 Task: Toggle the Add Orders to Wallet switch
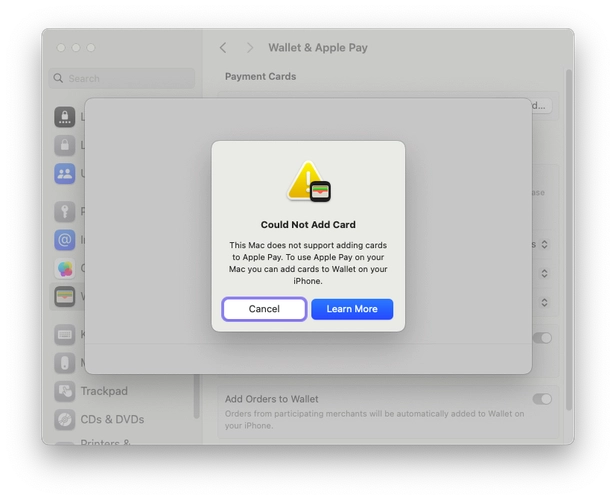542,399
